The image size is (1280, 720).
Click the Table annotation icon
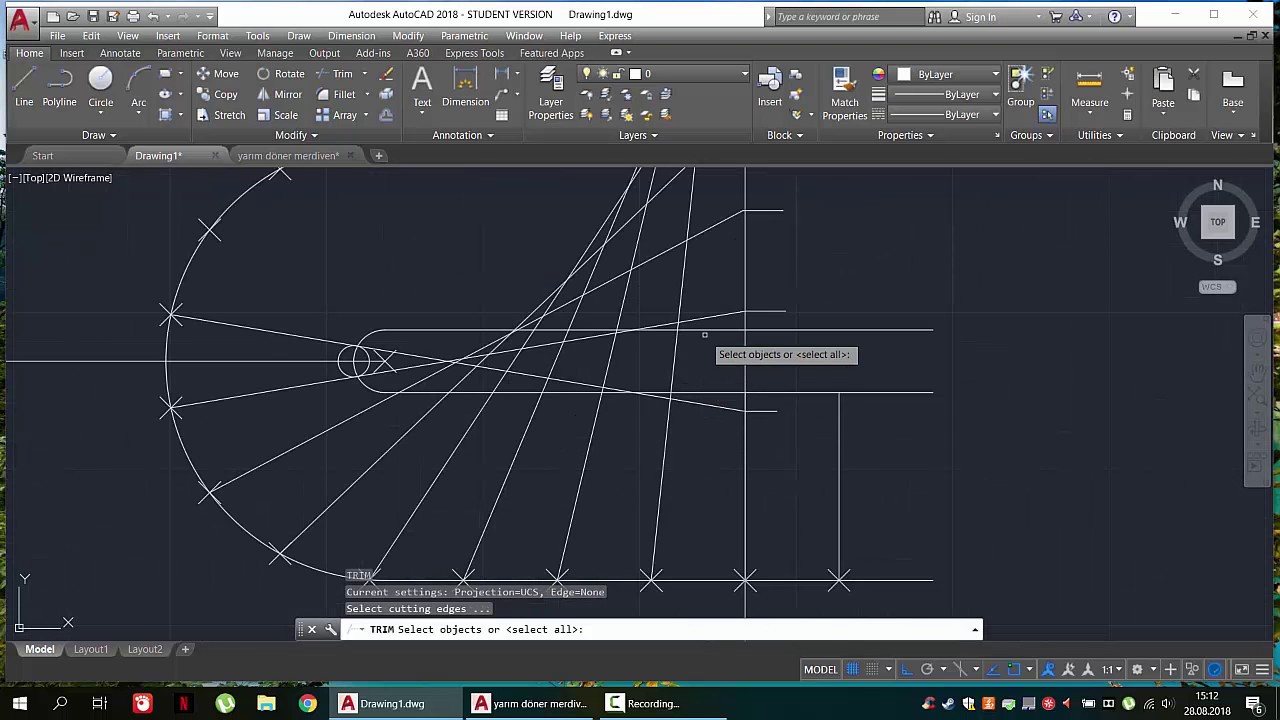pyautogui.click(x=502, y=115)
